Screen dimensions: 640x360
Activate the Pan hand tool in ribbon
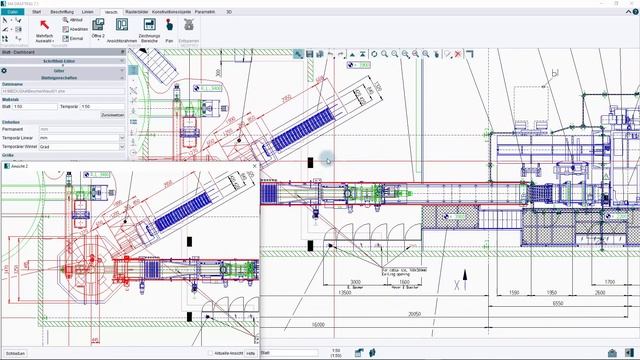169,31
